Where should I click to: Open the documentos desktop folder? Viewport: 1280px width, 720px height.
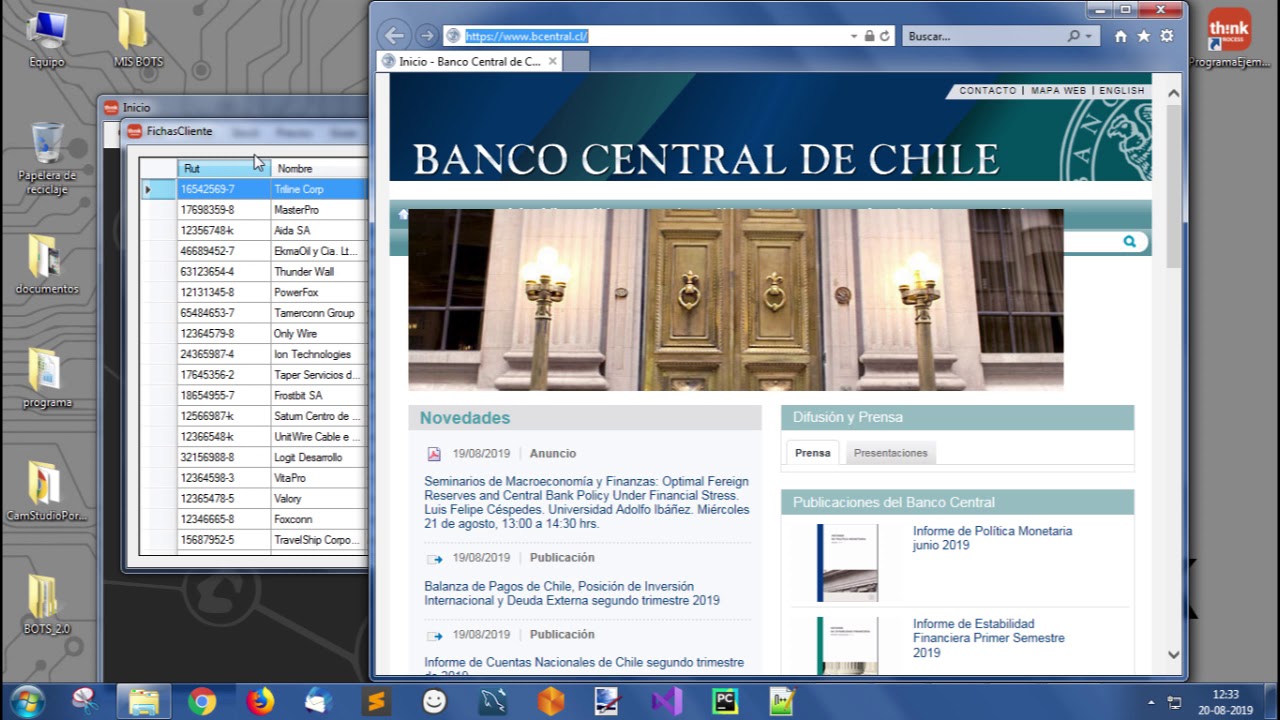(x=47, y=265)
